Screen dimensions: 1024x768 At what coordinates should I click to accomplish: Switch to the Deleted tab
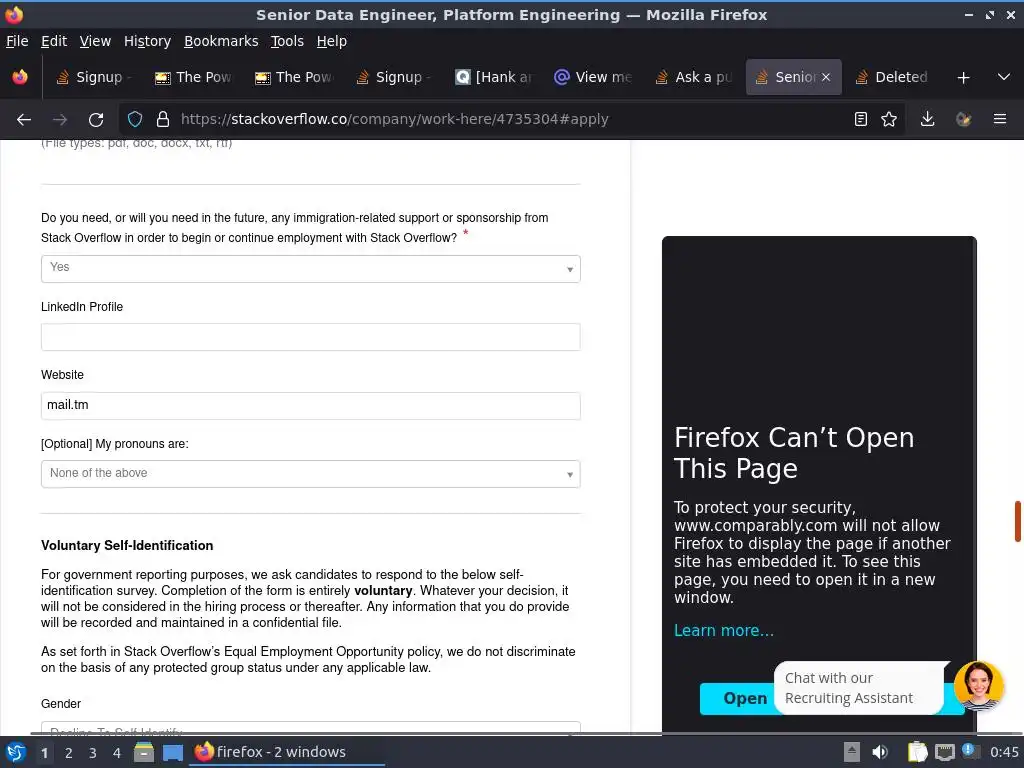(893, 77)
